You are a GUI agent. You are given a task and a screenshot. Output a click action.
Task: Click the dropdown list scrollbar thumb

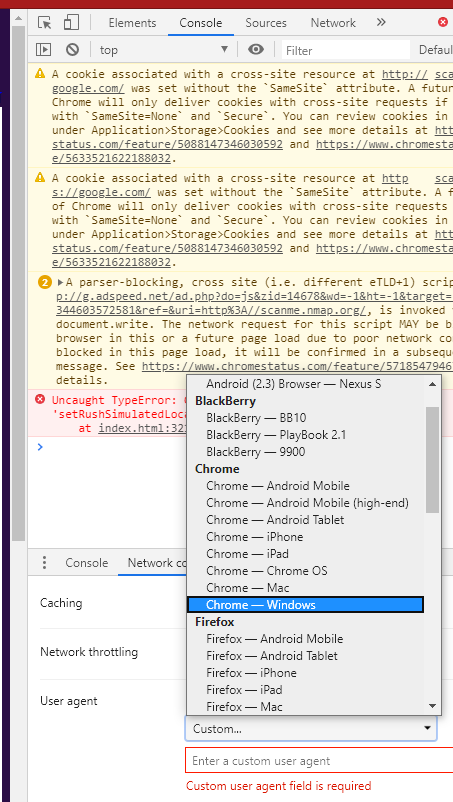tap(433, 459)
